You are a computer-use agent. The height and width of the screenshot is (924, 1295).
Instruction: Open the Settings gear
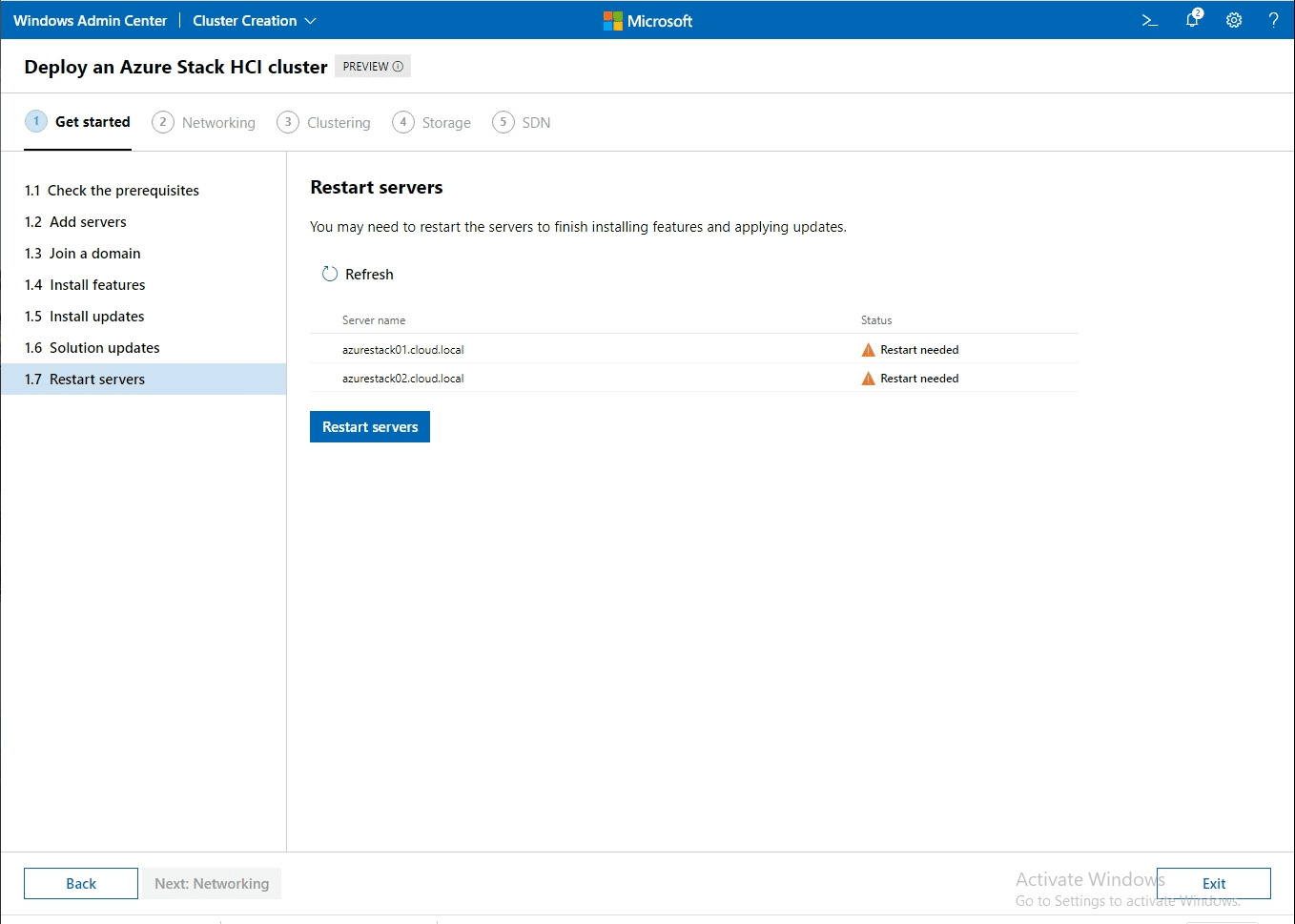tap(1234, 20)
